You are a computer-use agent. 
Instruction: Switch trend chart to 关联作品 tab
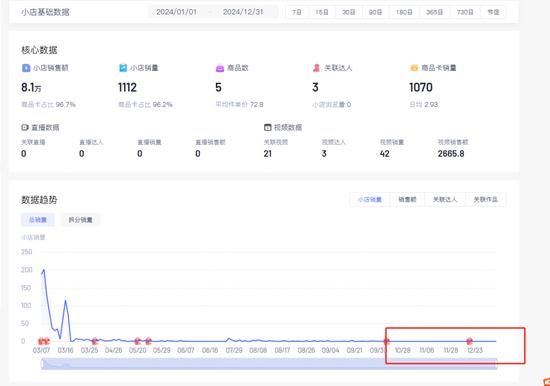(x=485, y=200)
